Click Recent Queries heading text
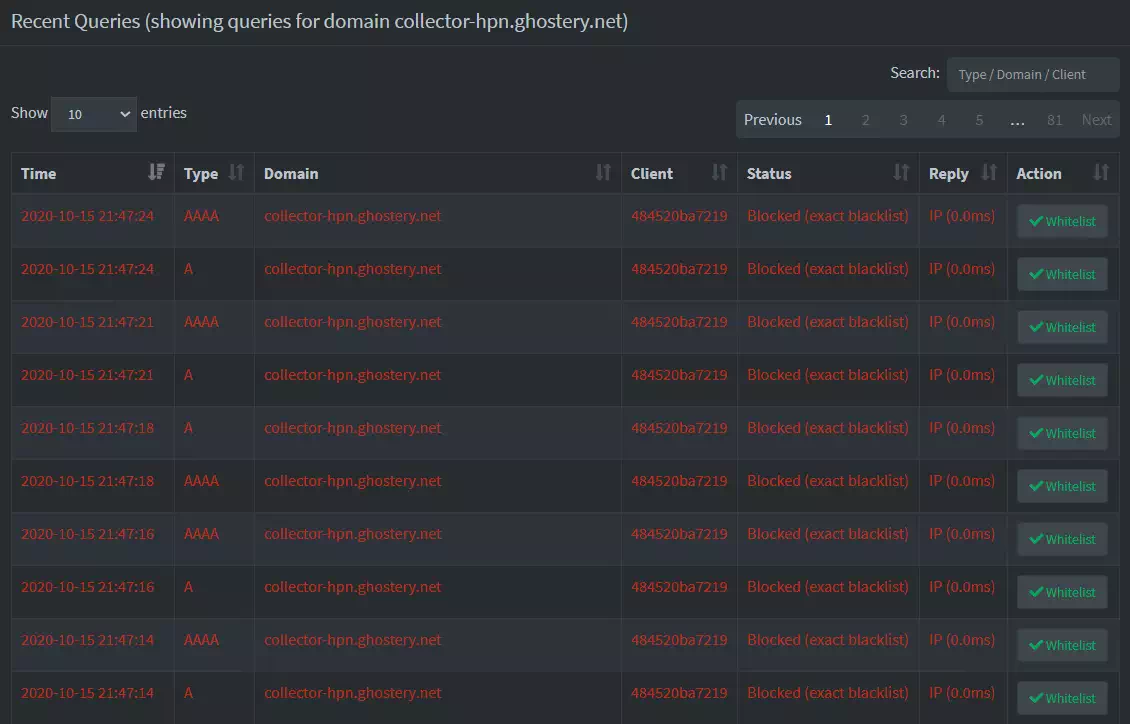The height and width of the screenshot is (724, 1130). 319,21
